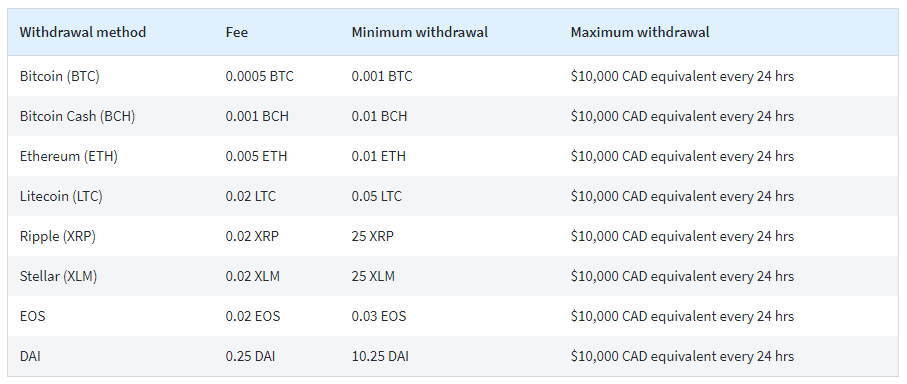
Task: Select the EOS row label
Action: [x=32, y=316]
